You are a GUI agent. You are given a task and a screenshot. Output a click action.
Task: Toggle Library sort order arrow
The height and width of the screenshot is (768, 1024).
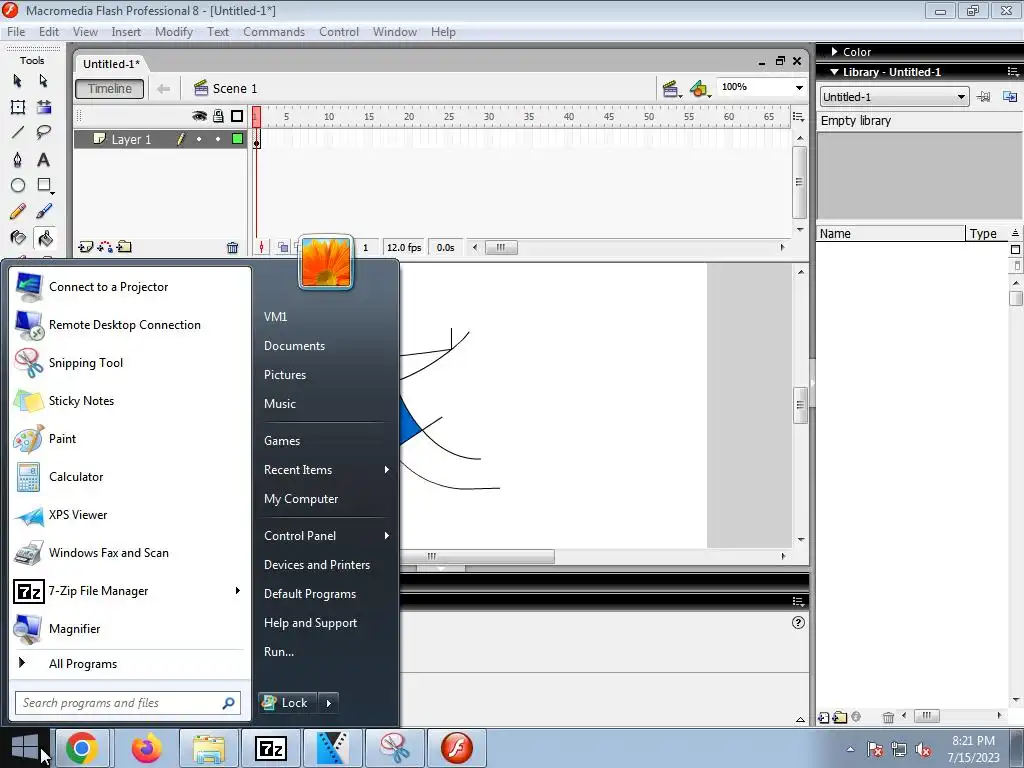(x=1016, y=233)
